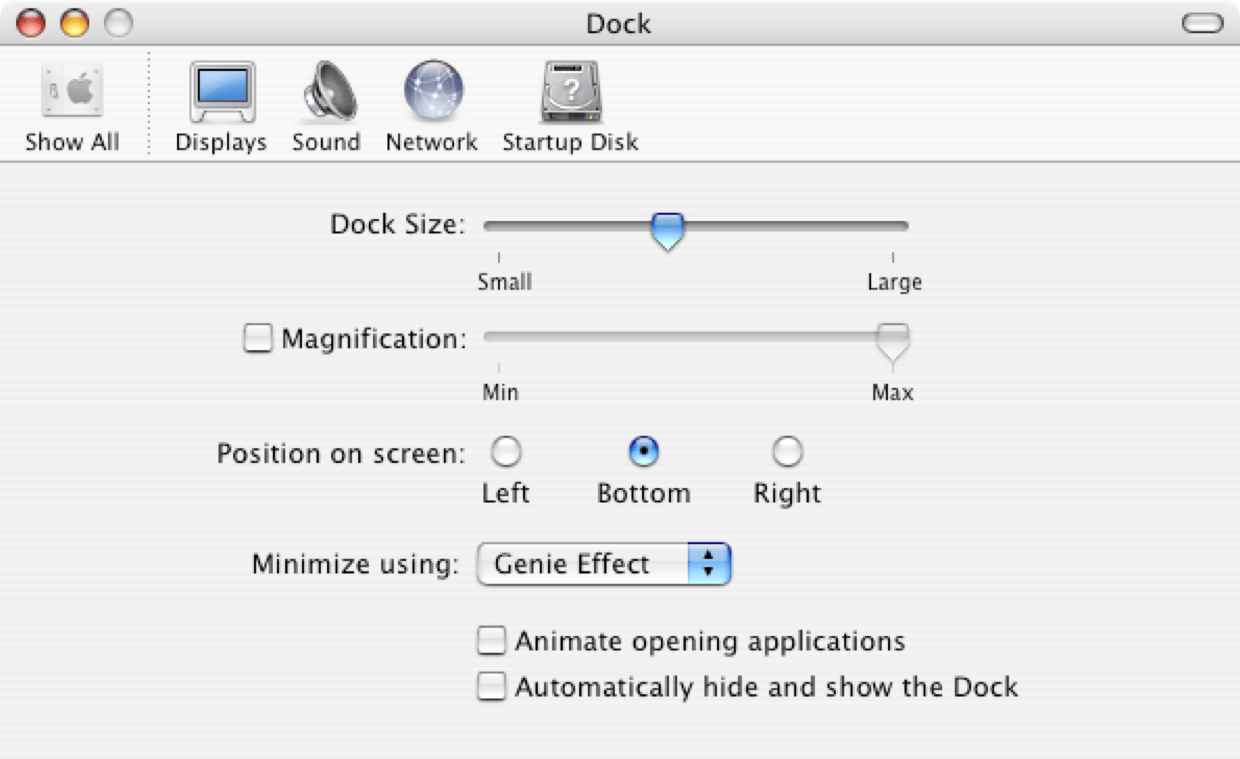Enable the Magnification checkbox
This screenshot has height=759, width=1240.
click(x=258, y=339)
